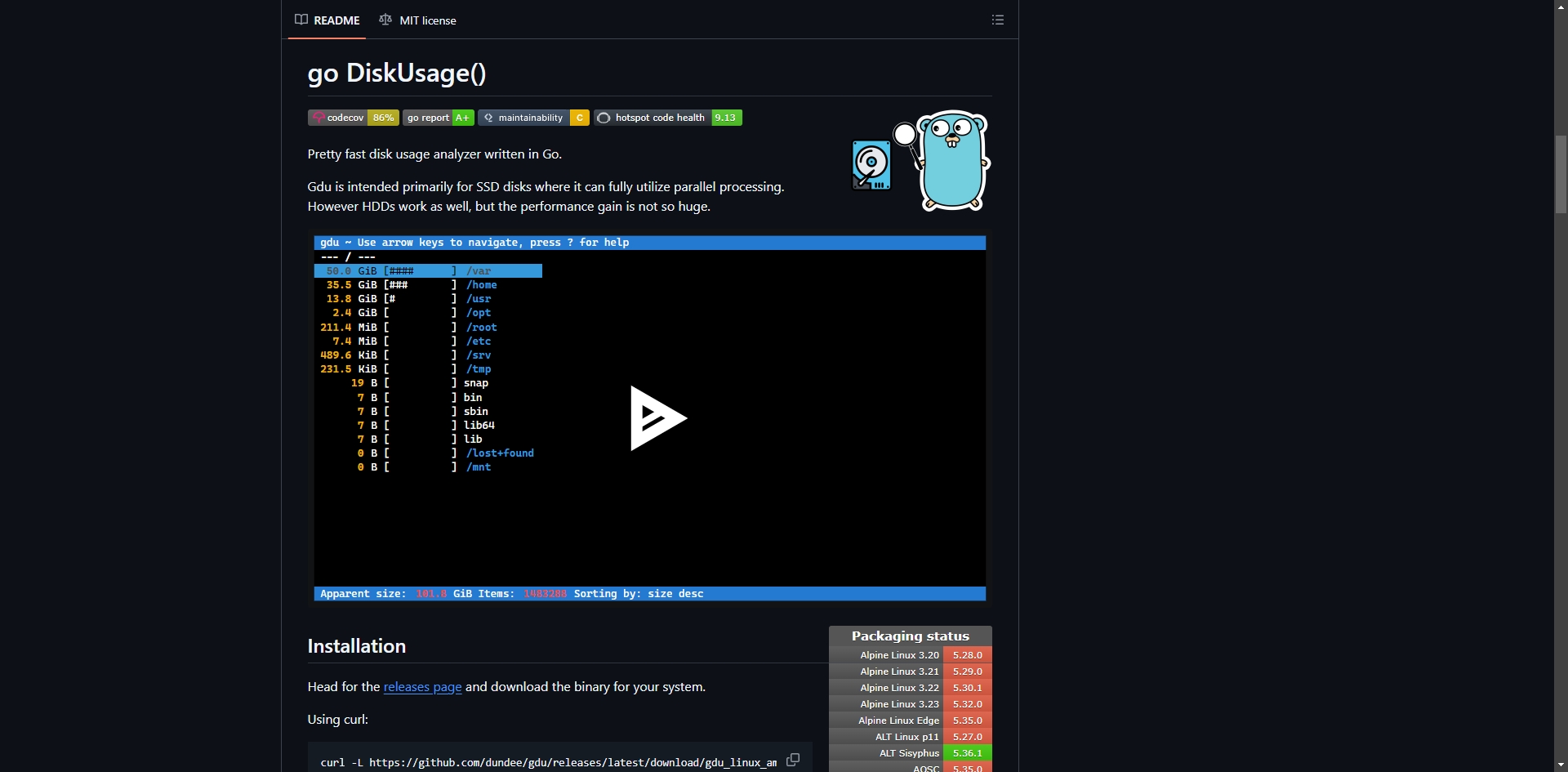Image resolution: width=1568 pixels, height=772 pixels.
Task: Click the Gopher mascot logo image
Action: click(920, 160)
